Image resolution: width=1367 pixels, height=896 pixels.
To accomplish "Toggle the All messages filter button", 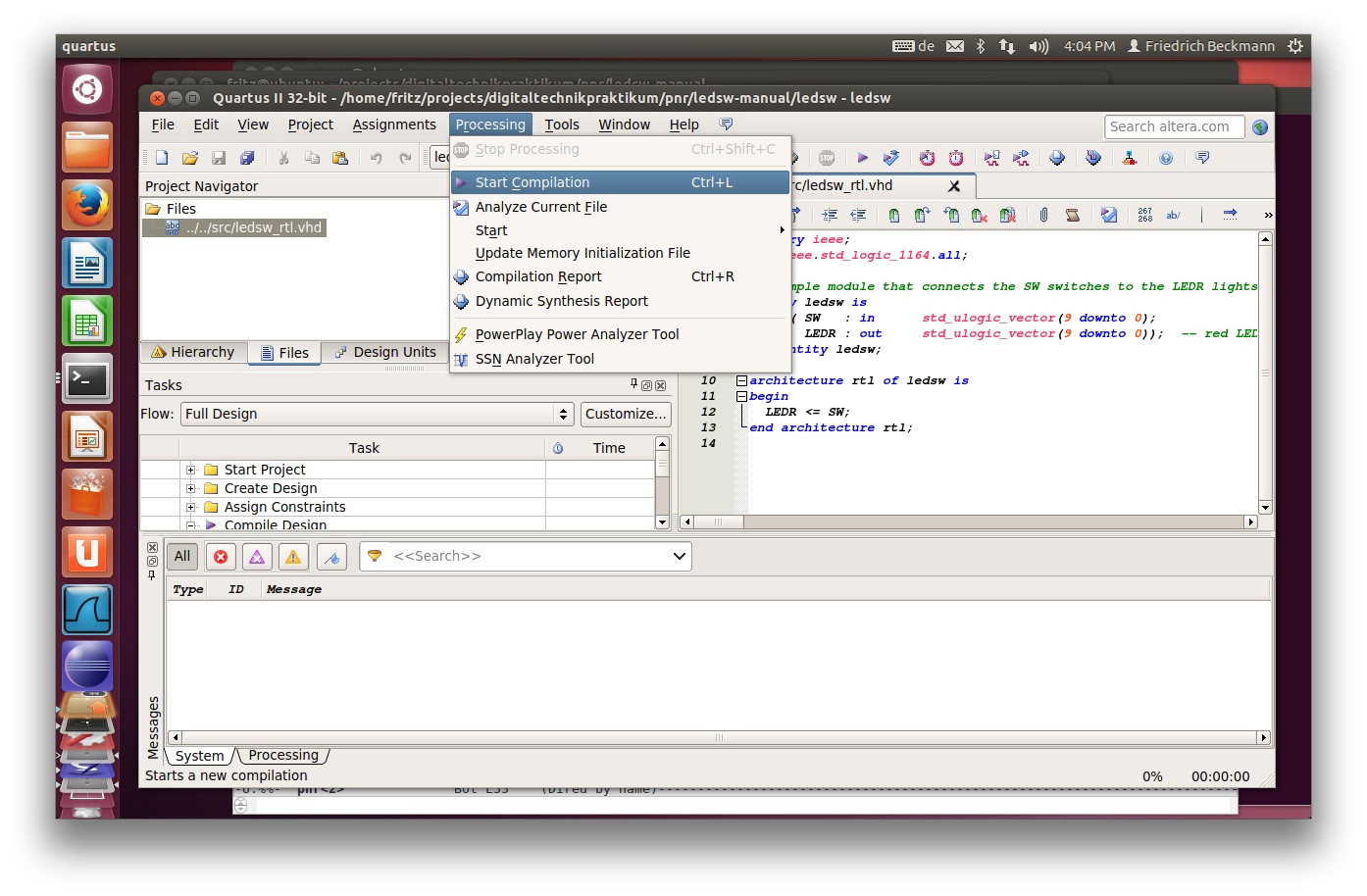I will coord(182,557).
